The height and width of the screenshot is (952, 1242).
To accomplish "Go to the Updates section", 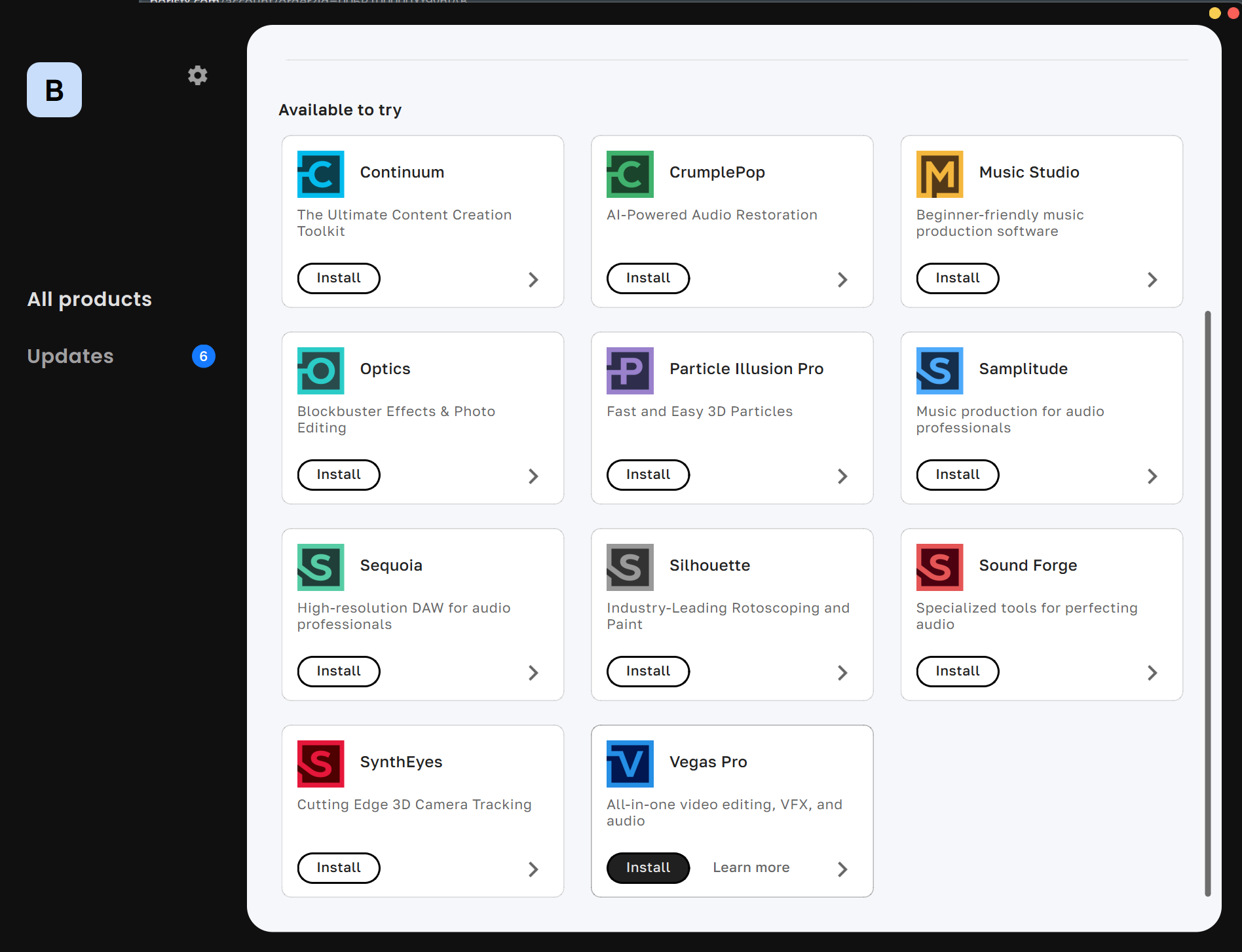I will pos(71,356).
